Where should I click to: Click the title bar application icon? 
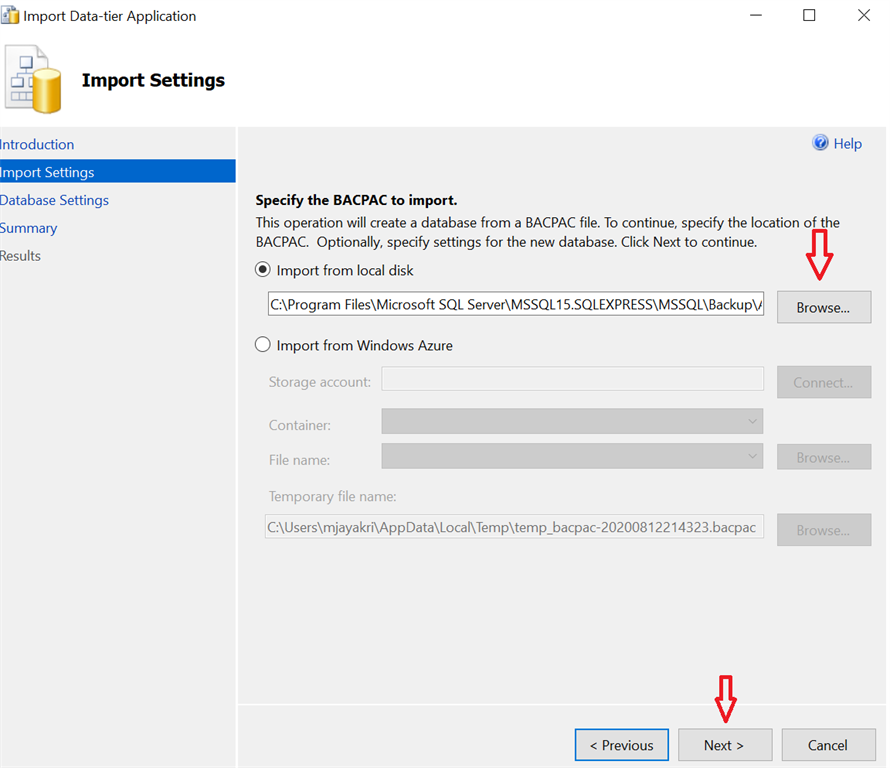[10, 16]
